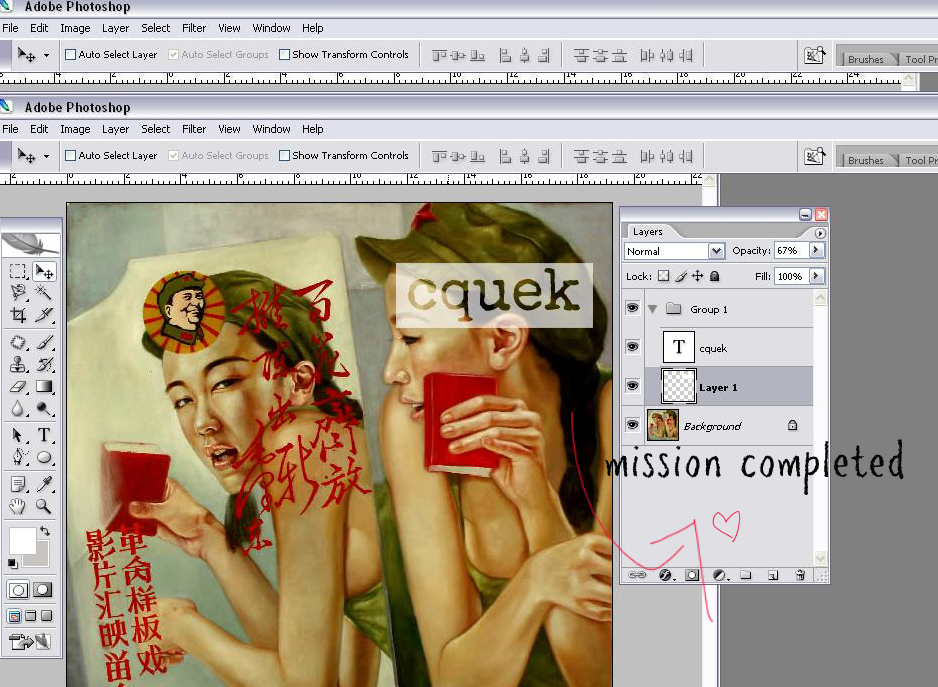The image size is (938, 687).
Task: Check Show Transform Controls in front window
Action: [x=285, y=156]
